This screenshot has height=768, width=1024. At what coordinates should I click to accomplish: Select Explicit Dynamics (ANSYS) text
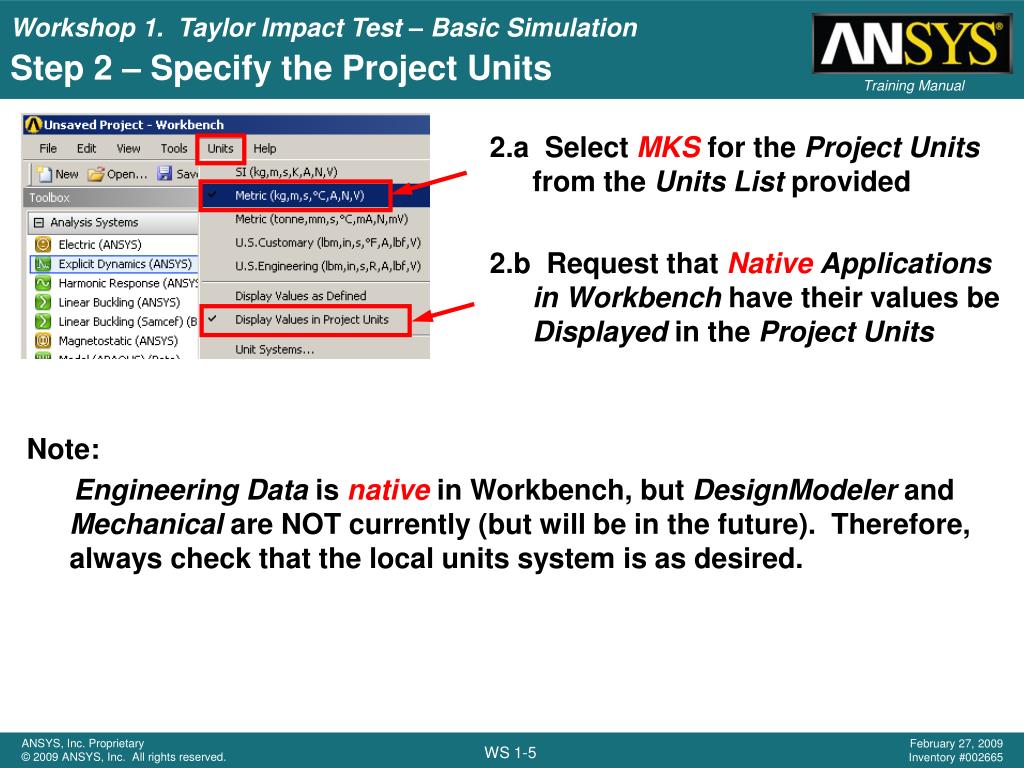coord(125,264)
